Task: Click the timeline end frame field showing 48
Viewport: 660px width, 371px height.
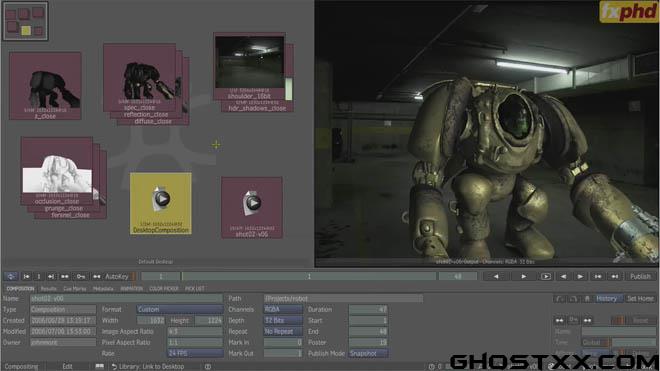Action: tap(458, 277)
